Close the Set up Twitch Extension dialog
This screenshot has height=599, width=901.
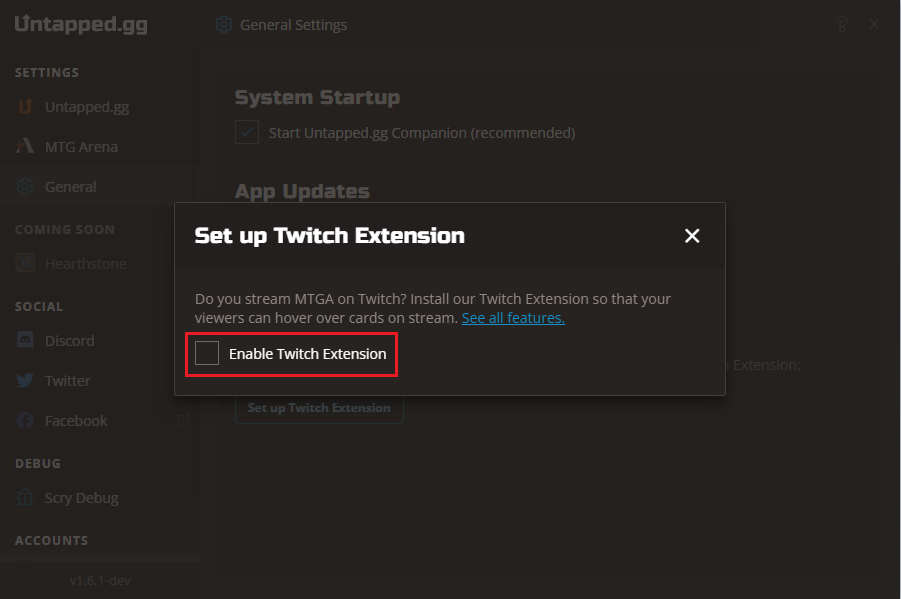(692, 236)
